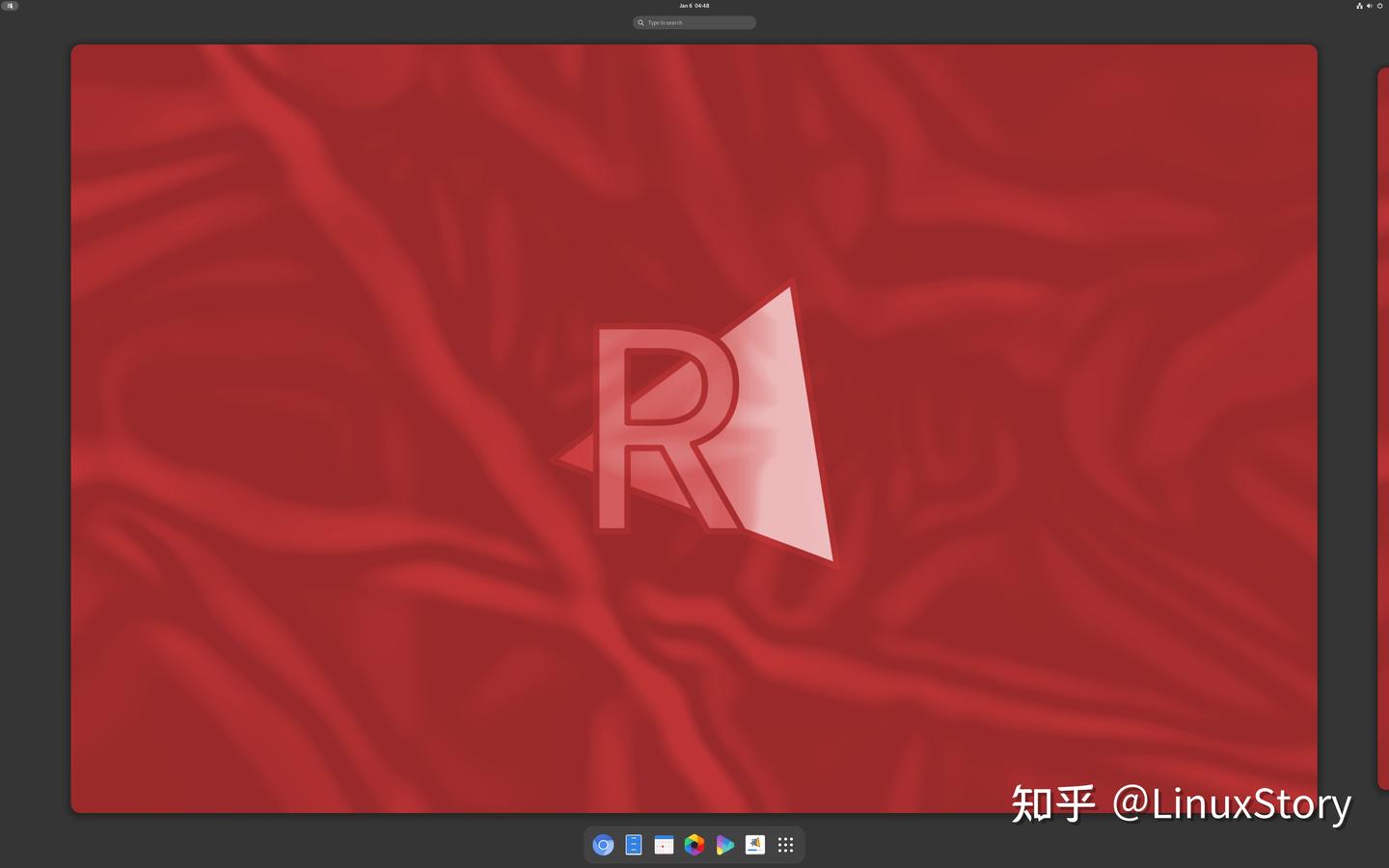Open the software installer icon in the dock
This screenshot has width=1389, height=868.
(x=754, y=845)
